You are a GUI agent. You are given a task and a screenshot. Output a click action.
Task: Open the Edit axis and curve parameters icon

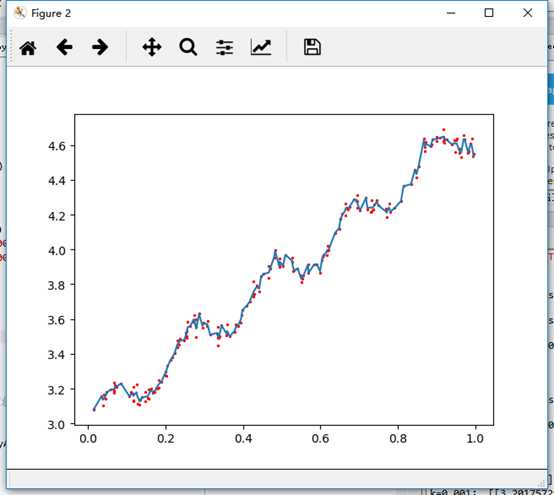[x=261, y=47]
